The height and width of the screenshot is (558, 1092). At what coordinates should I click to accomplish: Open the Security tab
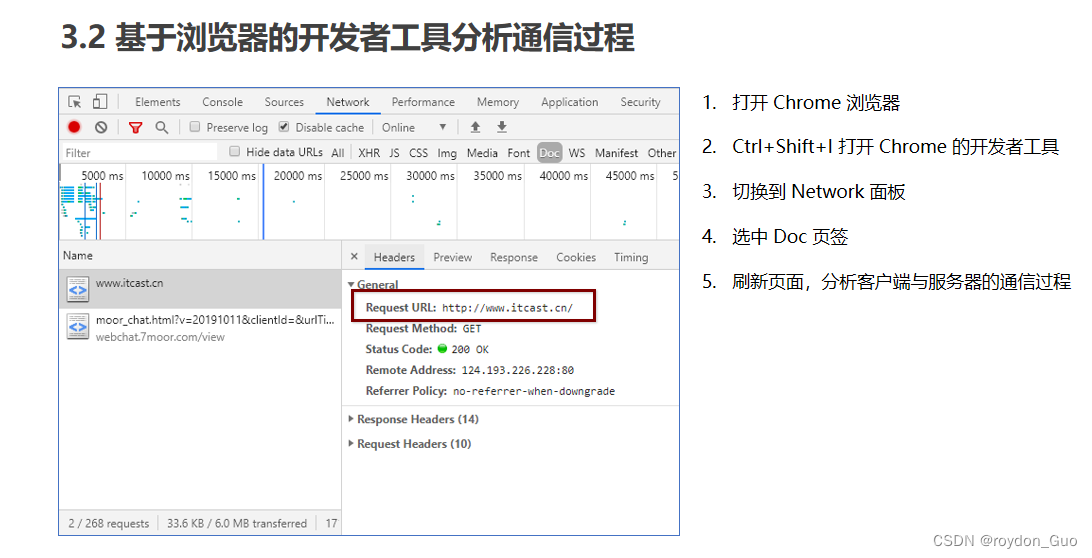click(x=640, y=102)
